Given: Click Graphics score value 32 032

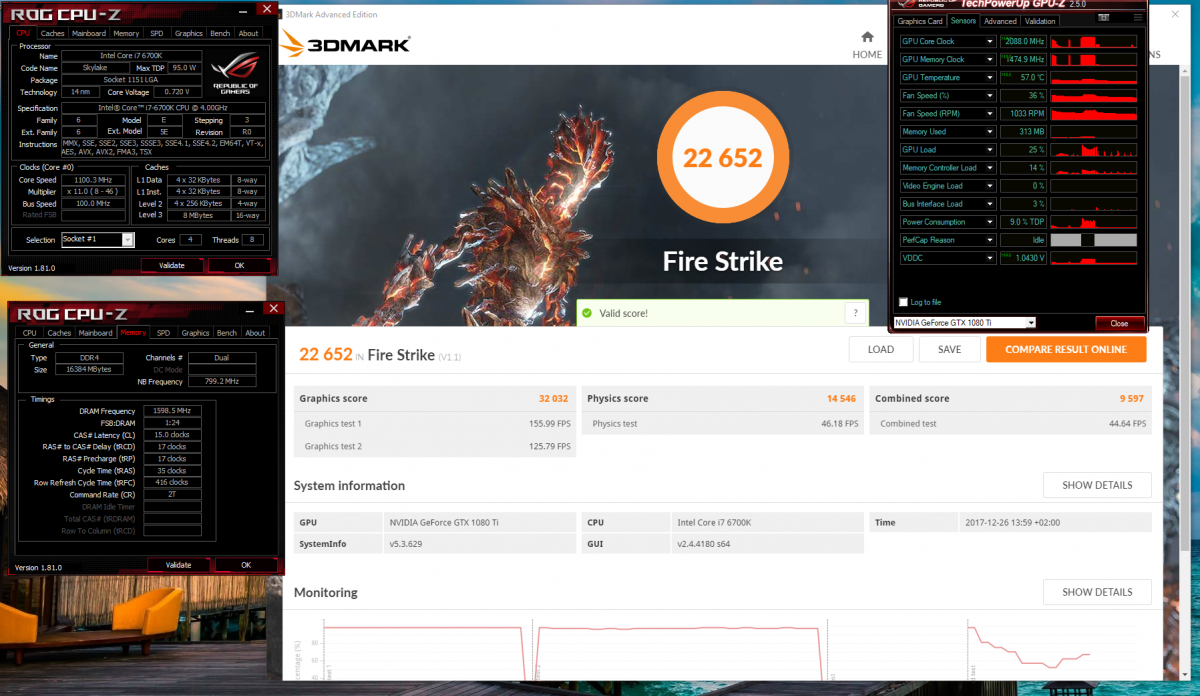Looking at the screenshot, I should click(x=553, y=398).
